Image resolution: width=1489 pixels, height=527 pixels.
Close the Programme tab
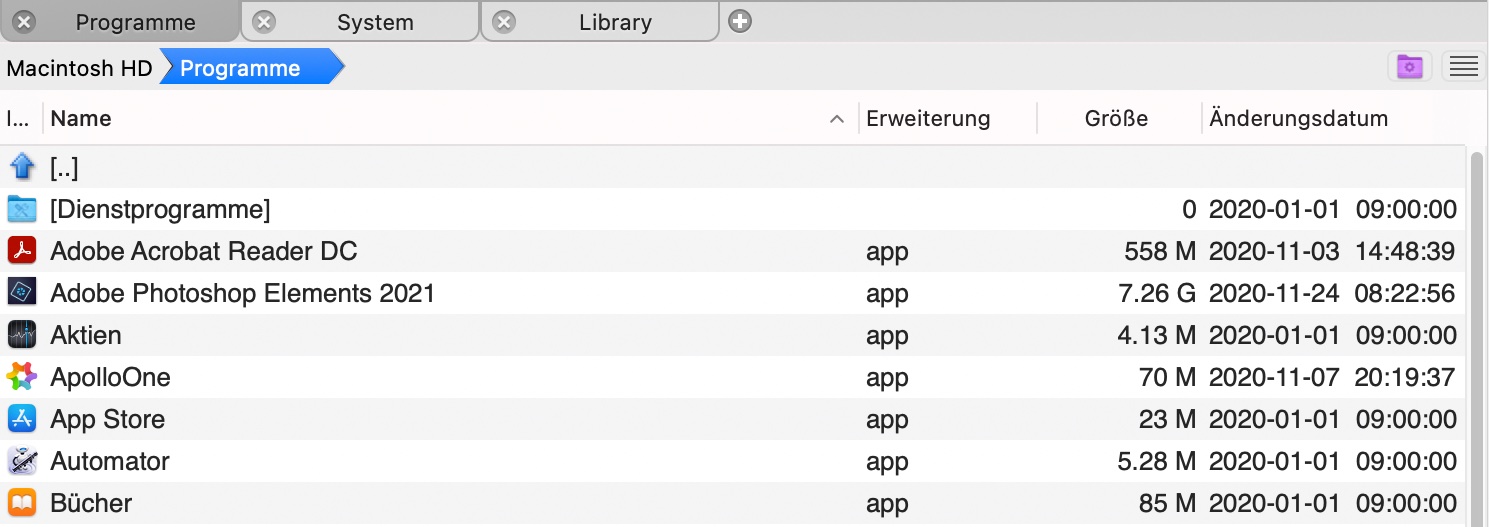(x=24, y=22)
